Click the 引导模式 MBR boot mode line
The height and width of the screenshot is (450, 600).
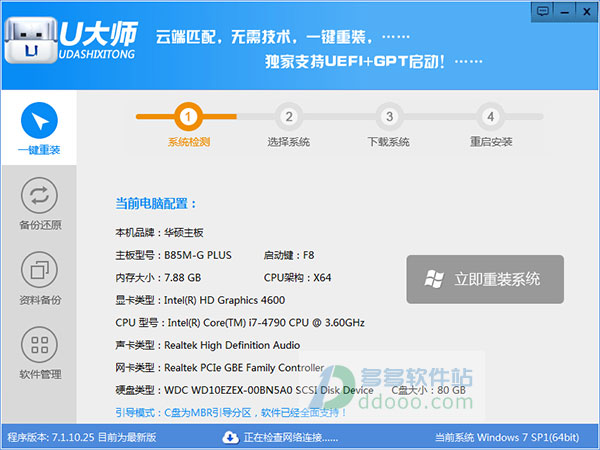[231, 413]
